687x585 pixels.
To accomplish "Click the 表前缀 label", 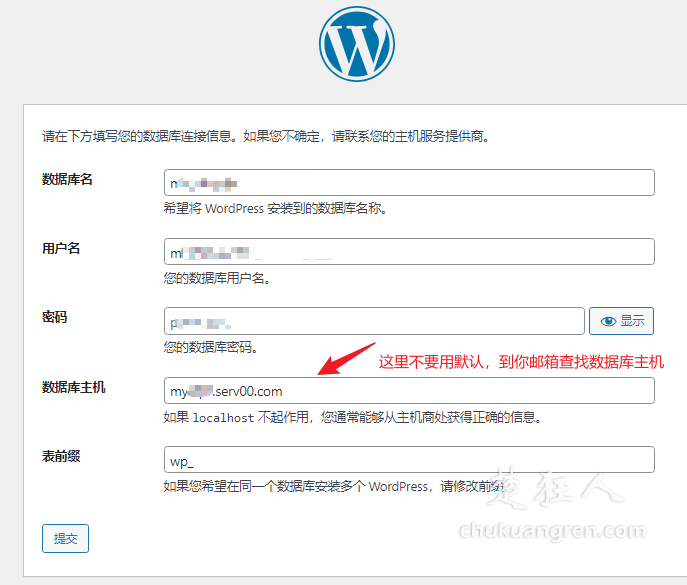I will [61, 456].
